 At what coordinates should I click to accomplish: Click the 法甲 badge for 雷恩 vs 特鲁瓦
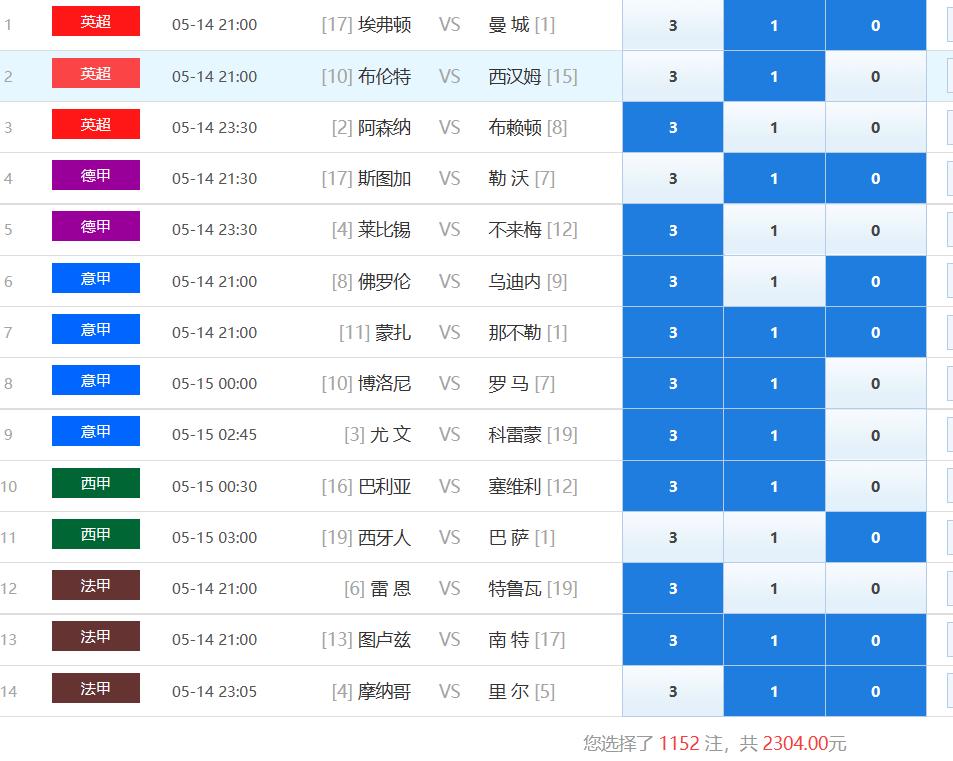click(95, 586)
